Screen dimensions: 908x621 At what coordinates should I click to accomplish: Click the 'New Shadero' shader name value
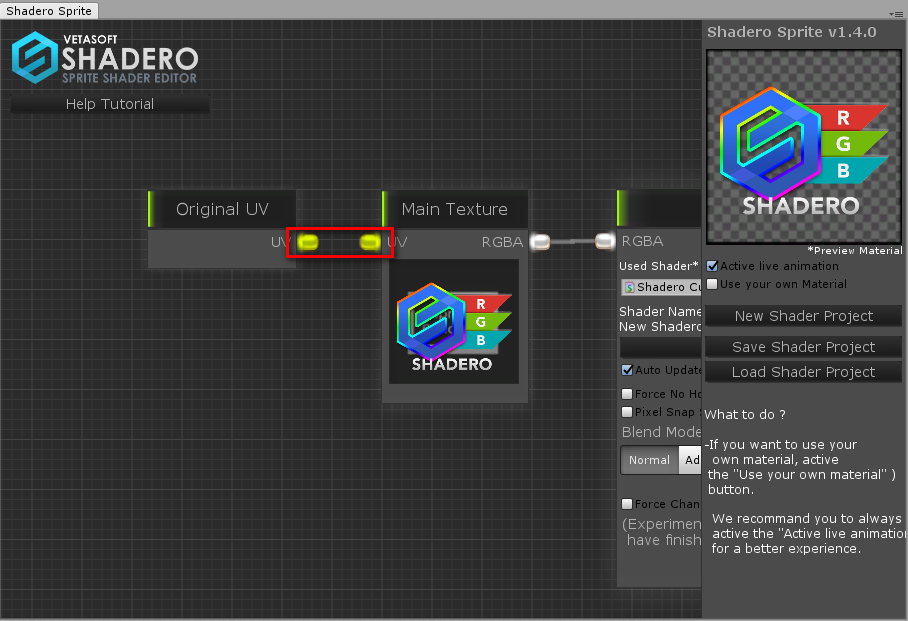(x=660, y=327)
